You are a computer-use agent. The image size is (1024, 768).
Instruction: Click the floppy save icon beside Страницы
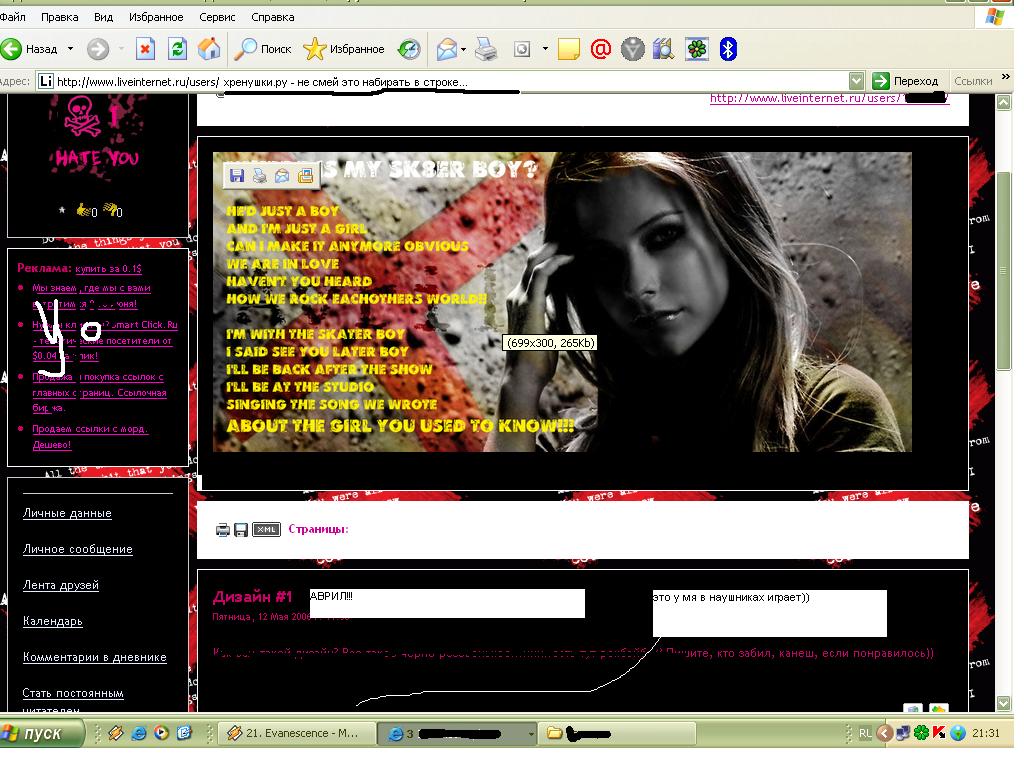click(x=241, y=530)
